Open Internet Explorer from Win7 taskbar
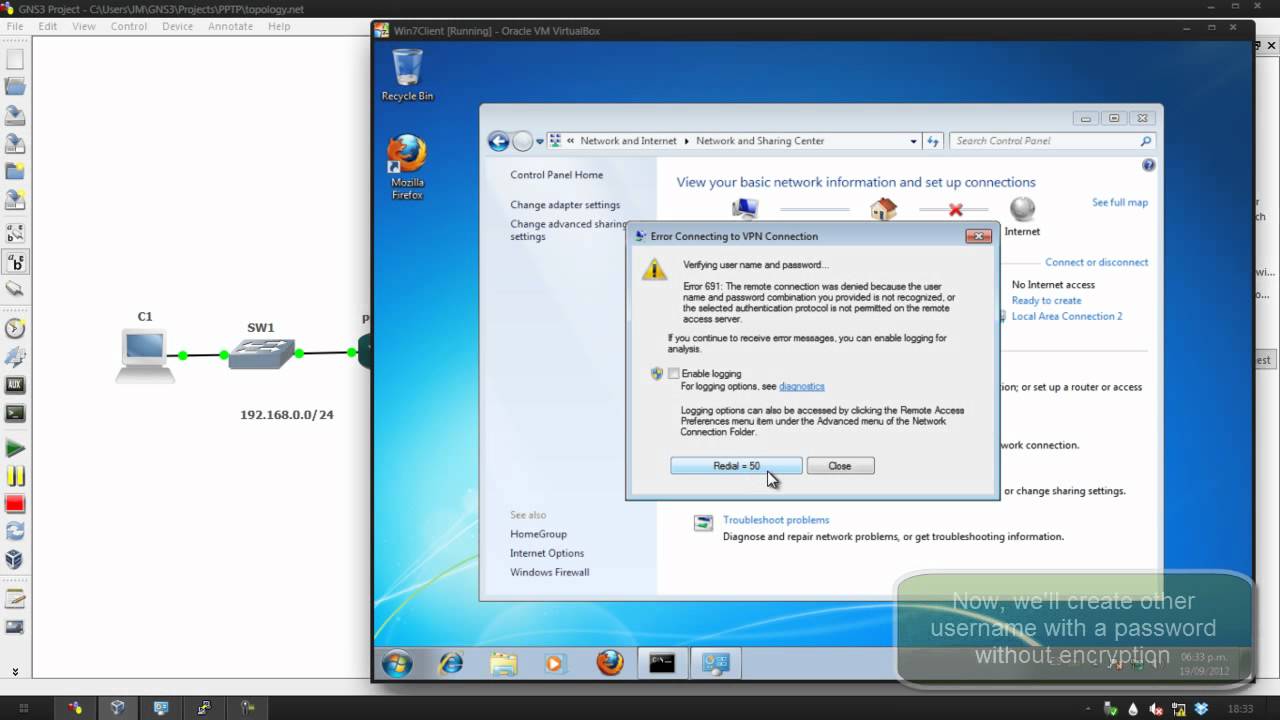Image resolution: width=1280 pixels, height=720 pixels. point(451,663)
